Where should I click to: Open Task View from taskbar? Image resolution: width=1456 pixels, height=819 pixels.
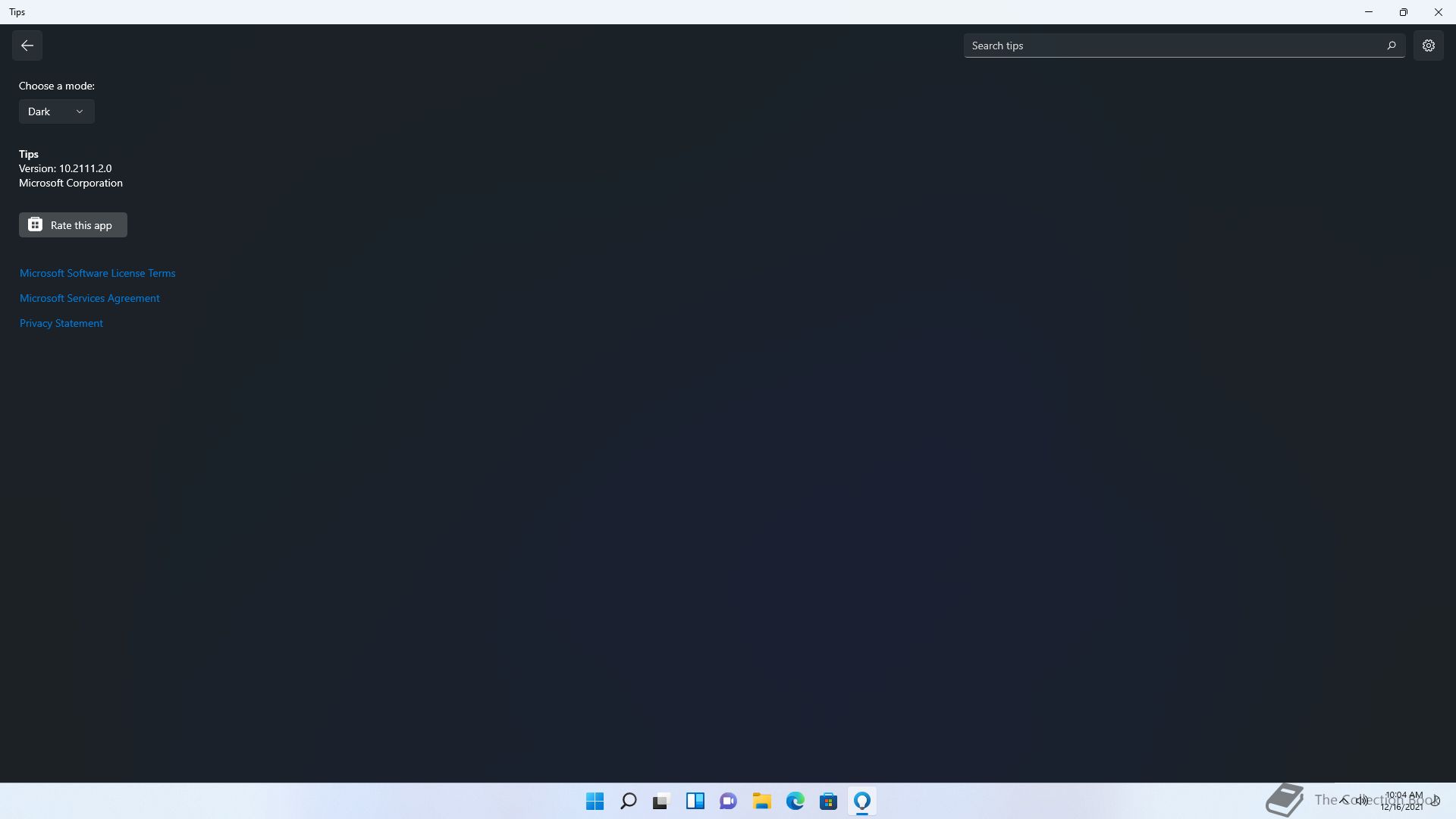click(x=661, y=801)
